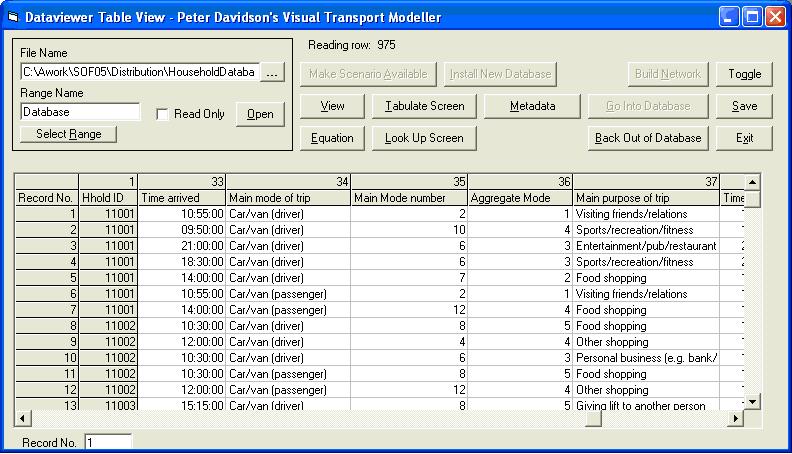Click the disabled Build Network button
The width and height of the screenshot is (792, 454).
point(668,74)
